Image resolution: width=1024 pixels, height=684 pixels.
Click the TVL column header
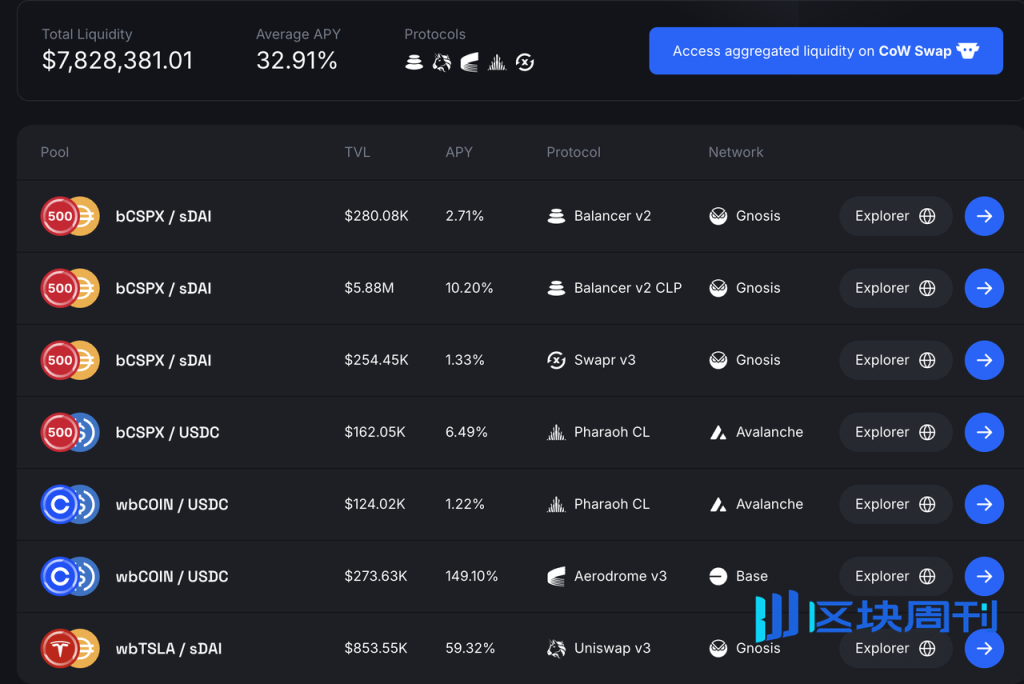point(357,152)
